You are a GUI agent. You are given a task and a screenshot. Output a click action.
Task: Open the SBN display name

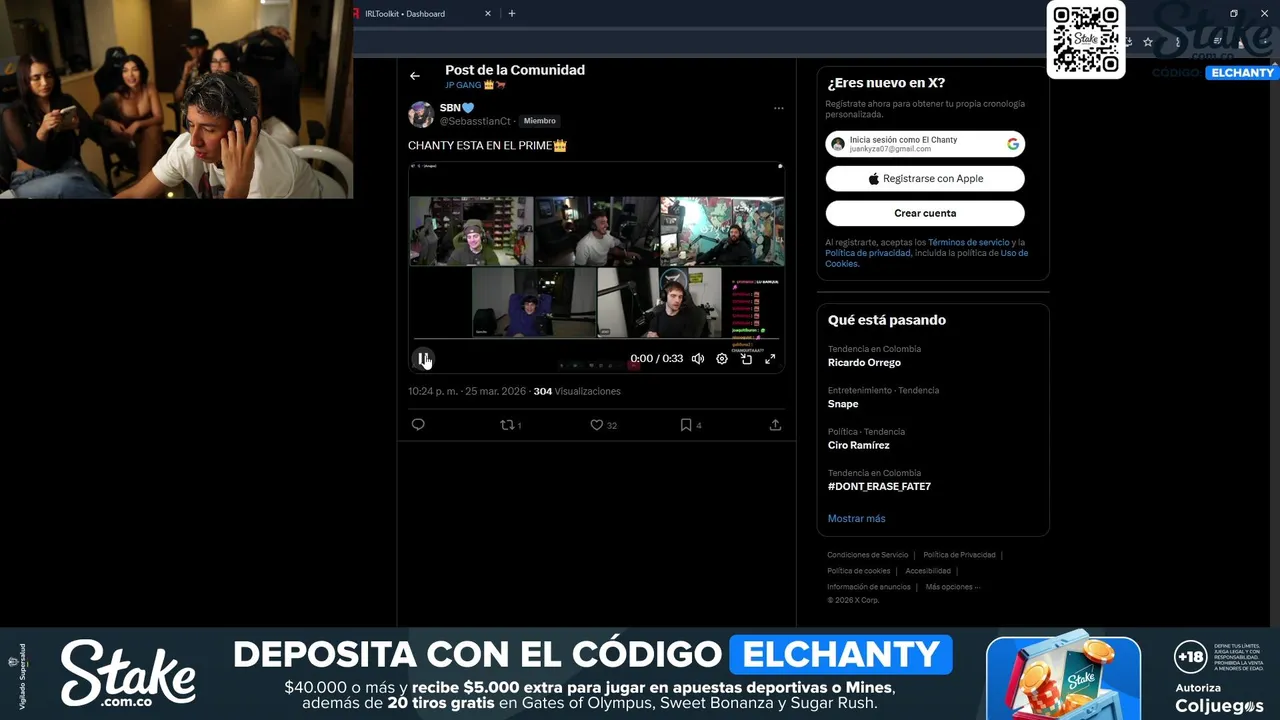tap(456, 107)
